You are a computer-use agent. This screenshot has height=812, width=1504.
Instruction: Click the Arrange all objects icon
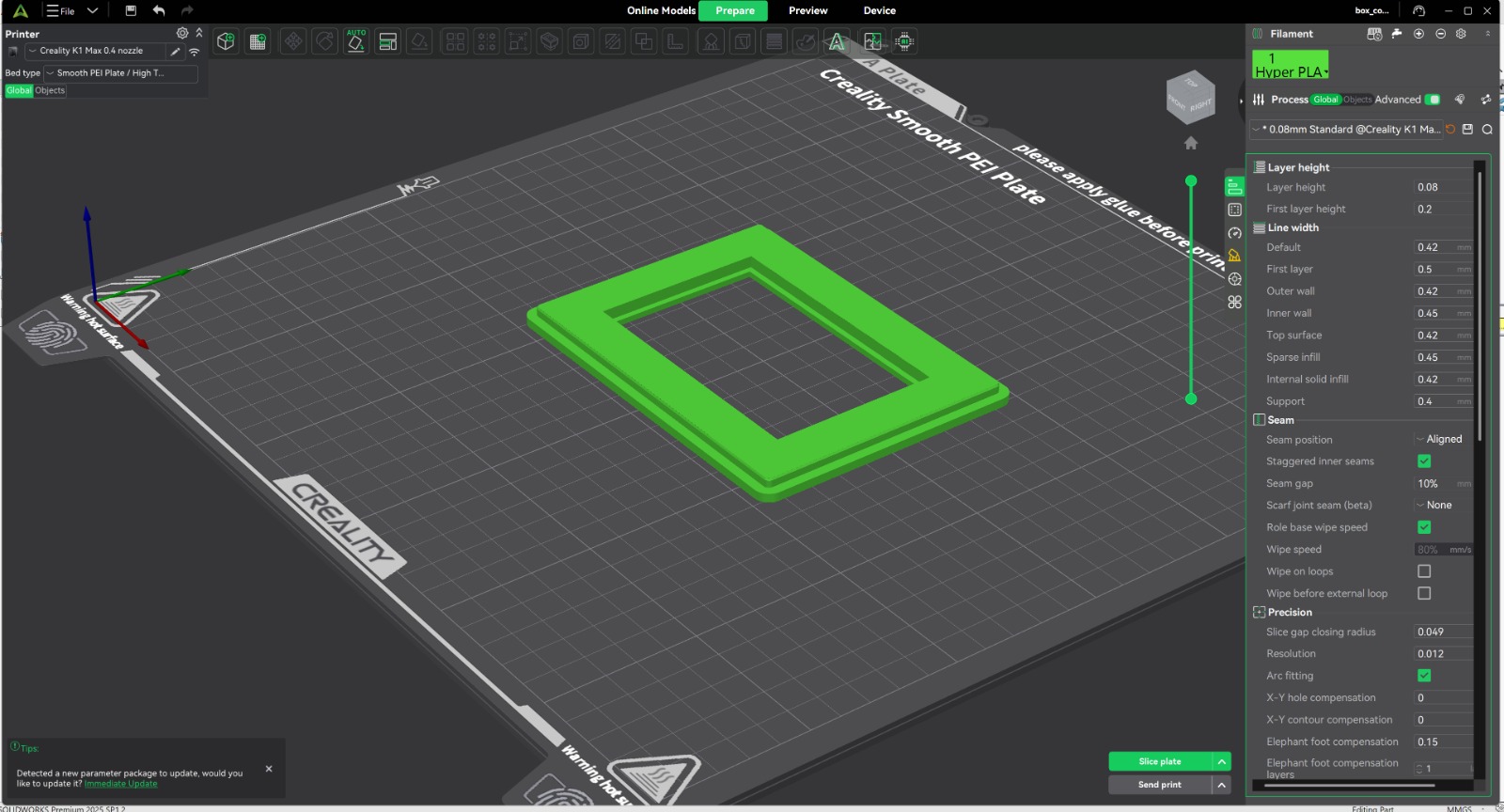click(388, 41)
